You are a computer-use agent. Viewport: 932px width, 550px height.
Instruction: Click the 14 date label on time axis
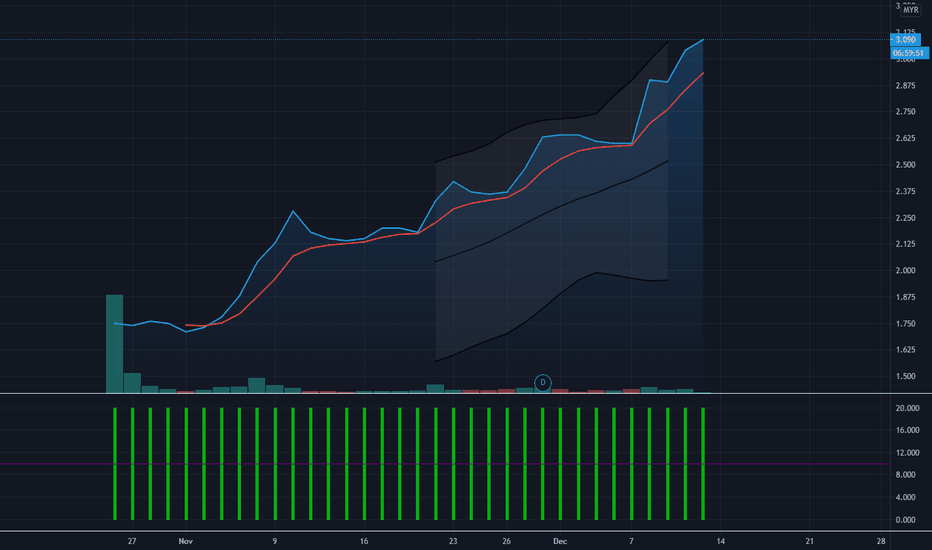[720, 542]
